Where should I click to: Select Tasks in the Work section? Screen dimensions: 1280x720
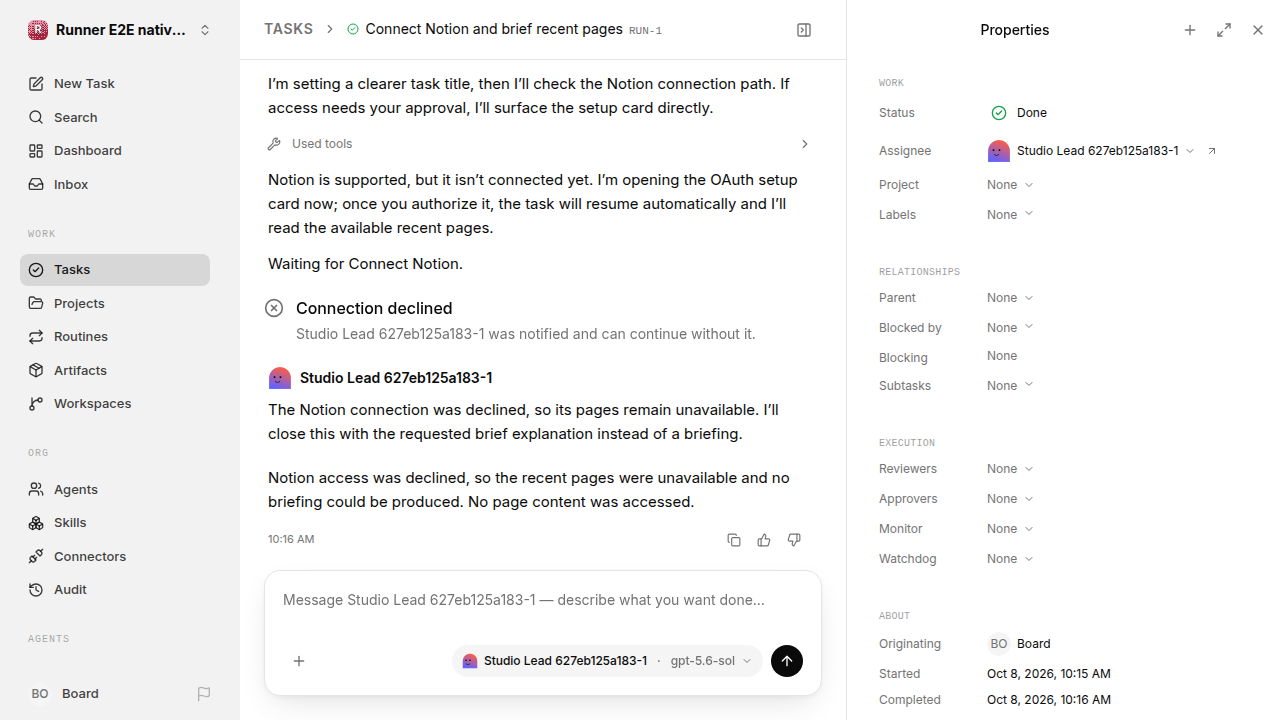115,270
